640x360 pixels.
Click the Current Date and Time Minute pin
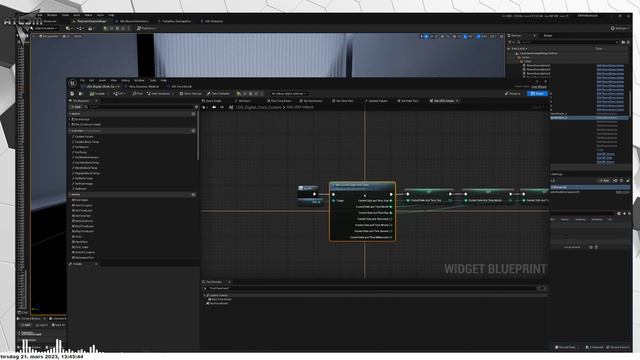(x=391, y=225)
